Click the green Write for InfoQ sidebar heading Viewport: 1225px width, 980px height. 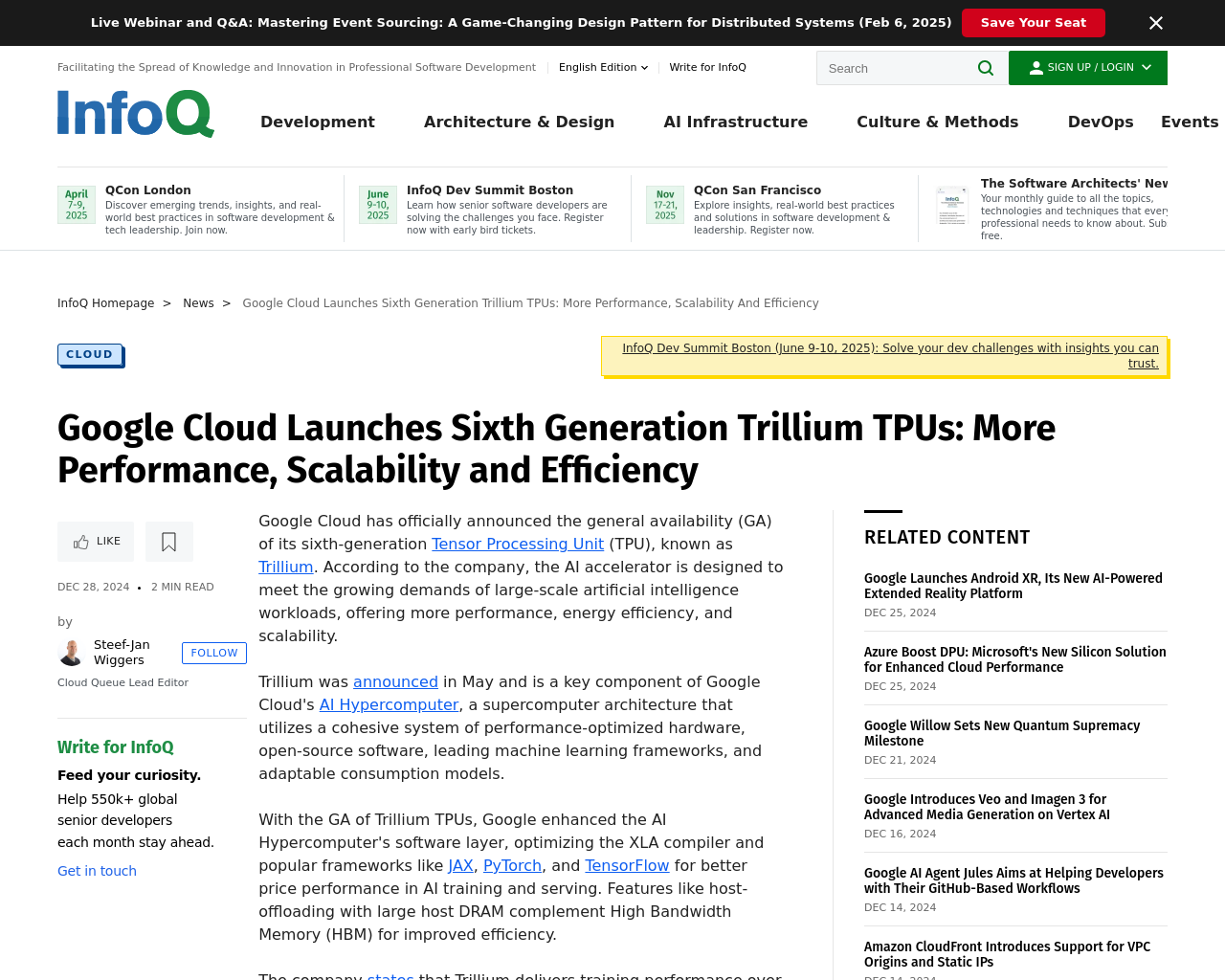116,747
